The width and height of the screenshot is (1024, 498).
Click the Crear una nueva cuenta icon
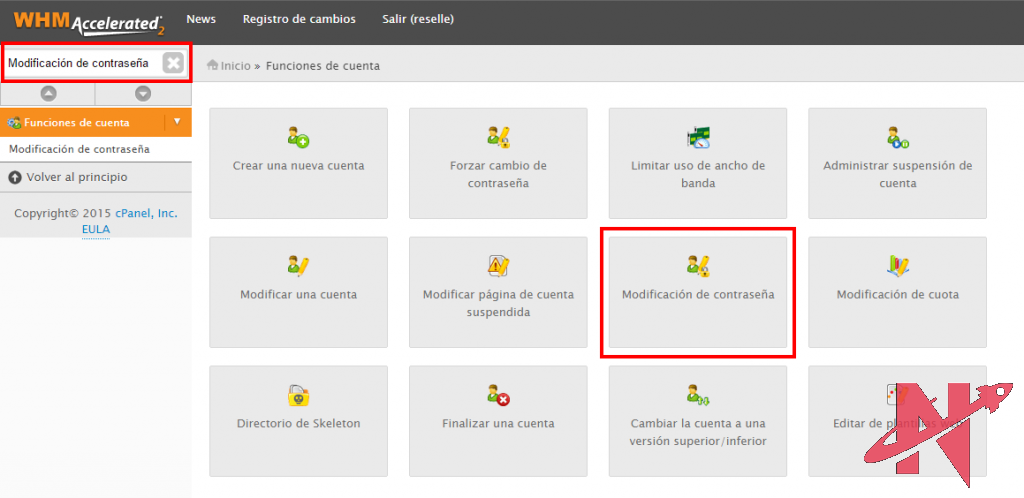[298, 138]
